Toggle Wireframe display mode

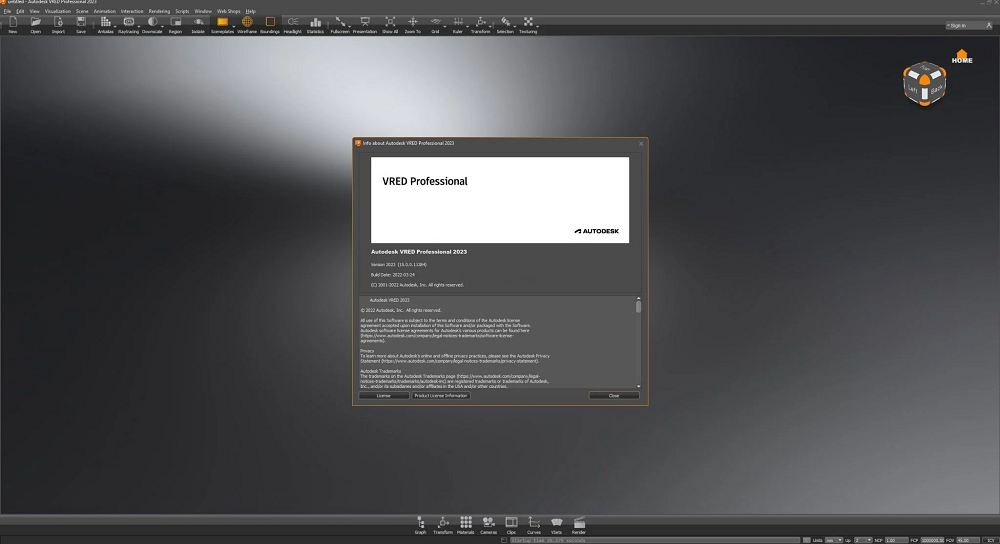point(247,22)
